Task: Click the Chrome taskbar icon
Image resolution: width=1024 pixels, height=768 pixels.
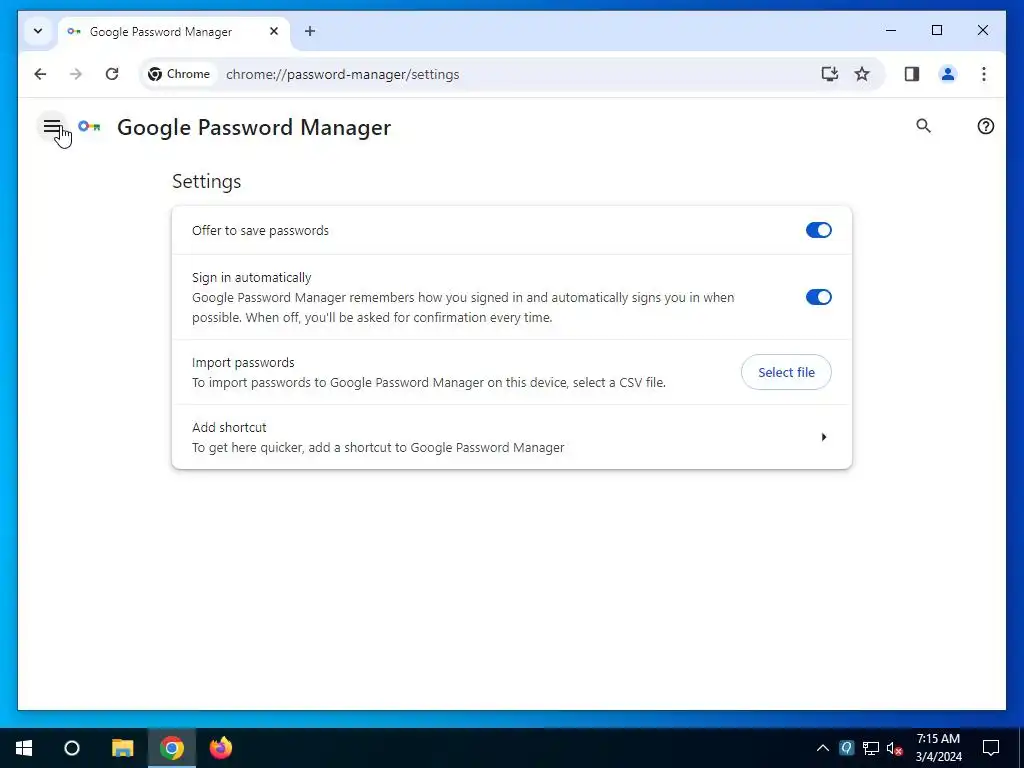Action: click(x=172, y=748)
